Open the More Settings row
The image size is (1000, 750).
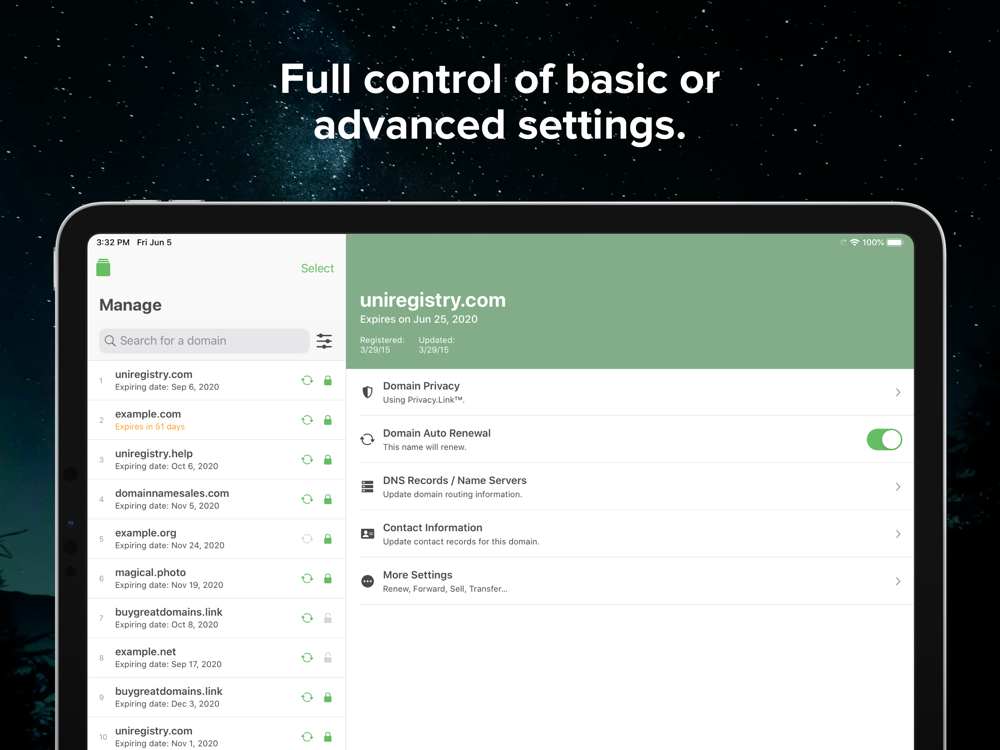coord(630,581)
